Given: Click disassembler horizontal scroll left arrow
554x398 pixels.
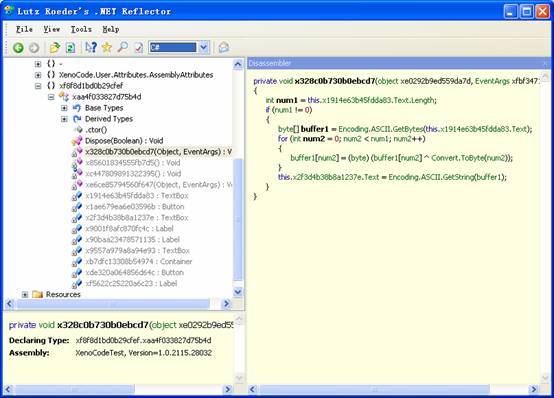Looking at the screenshot, I should point(252,389).
